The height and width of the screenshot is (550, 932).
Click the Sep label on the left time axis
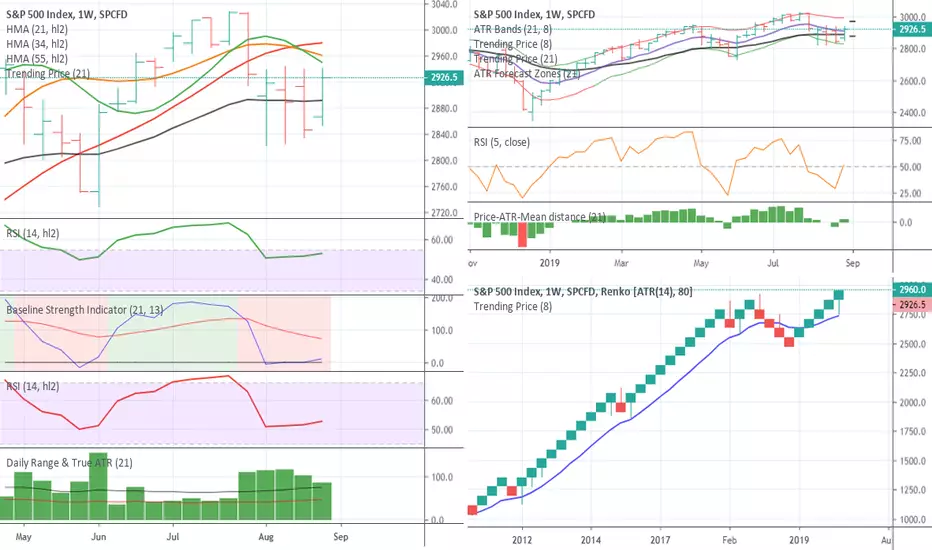click(x=341, y=536)
